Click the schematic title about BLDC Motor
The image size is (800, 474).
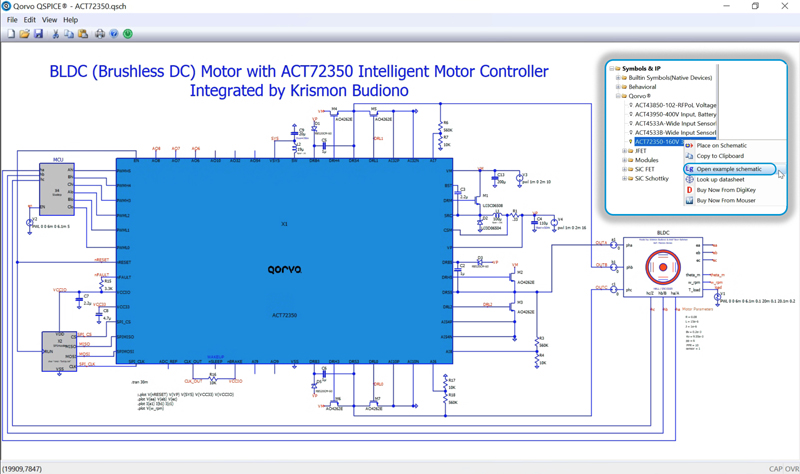pos(299,71)
